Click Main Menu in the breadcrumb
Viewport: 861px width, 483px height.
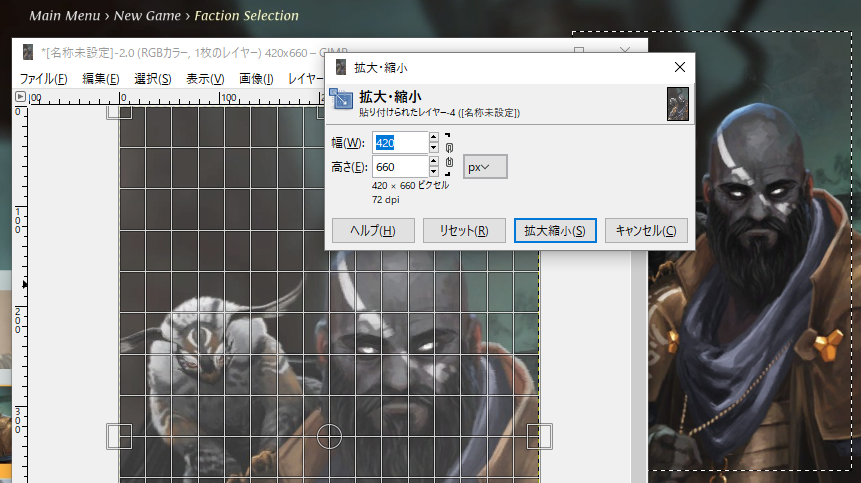[x=65, y=15]
